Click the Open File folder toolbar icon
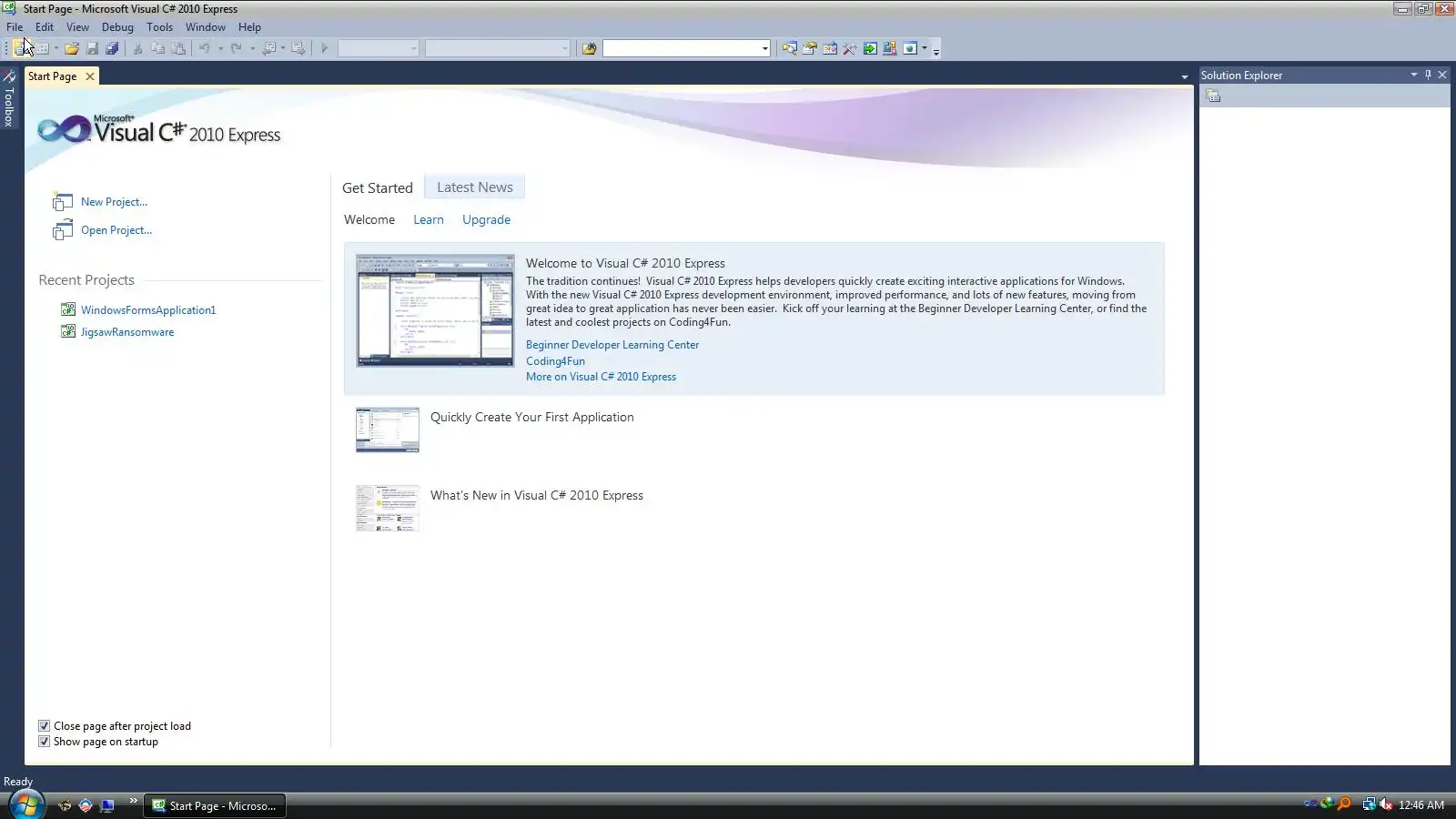Viewport: 1456px width, 819px height. [x=72, y=48]
